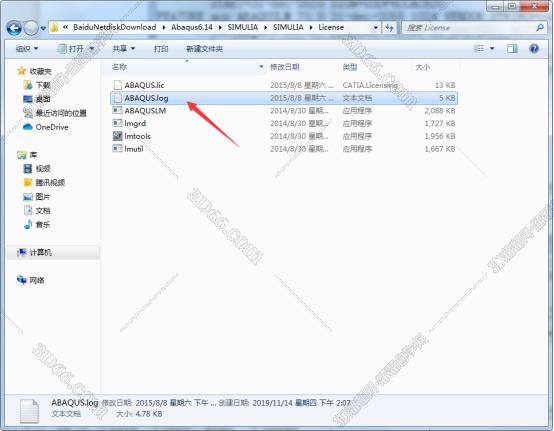This screenshot has width=554, height=431.
Task: Sort by the 大小 column header
Action: click(423, 67)
